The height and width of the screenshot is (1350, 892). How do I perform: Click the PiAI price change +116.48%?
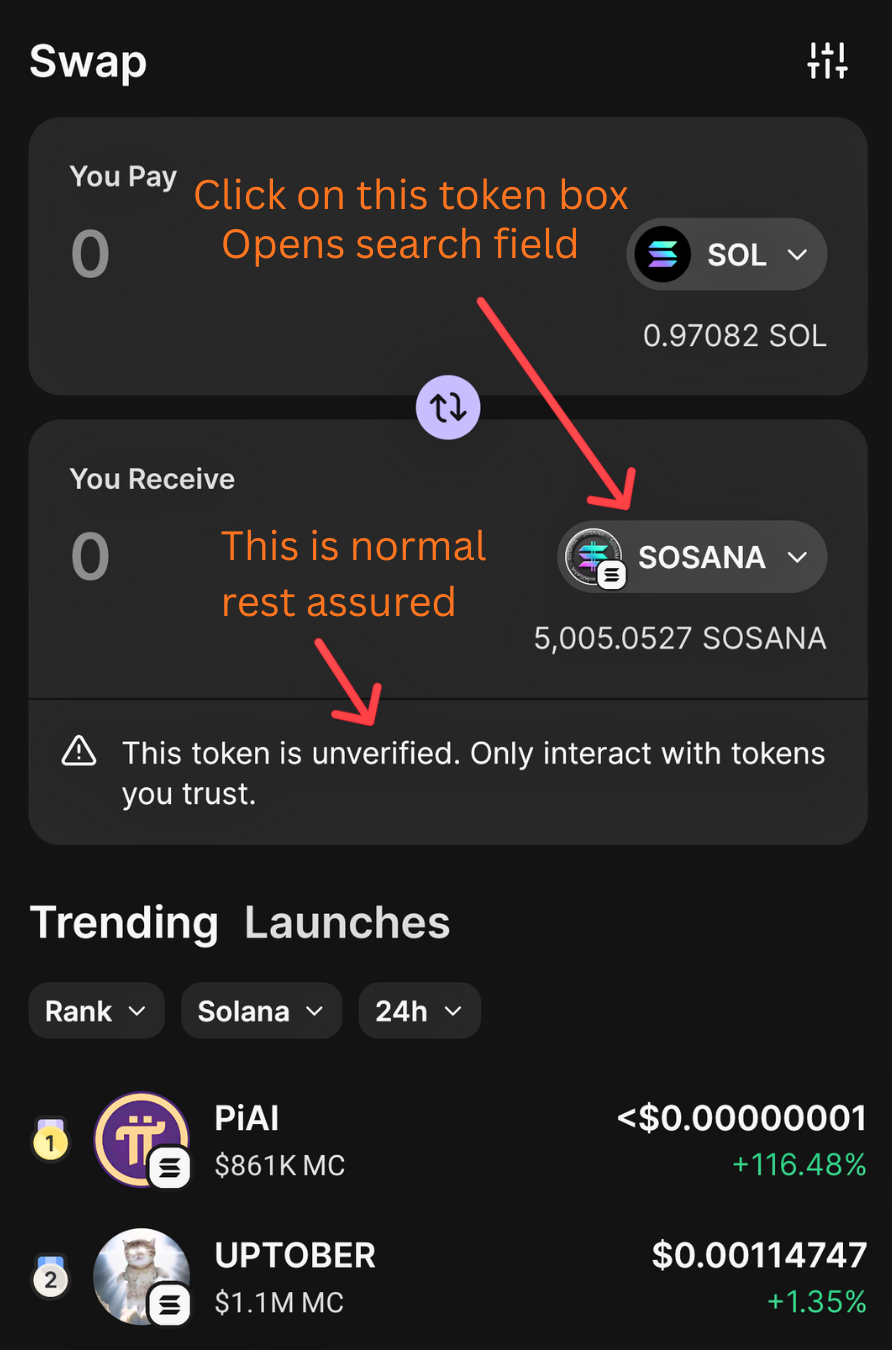click(x=797, y=1164)
